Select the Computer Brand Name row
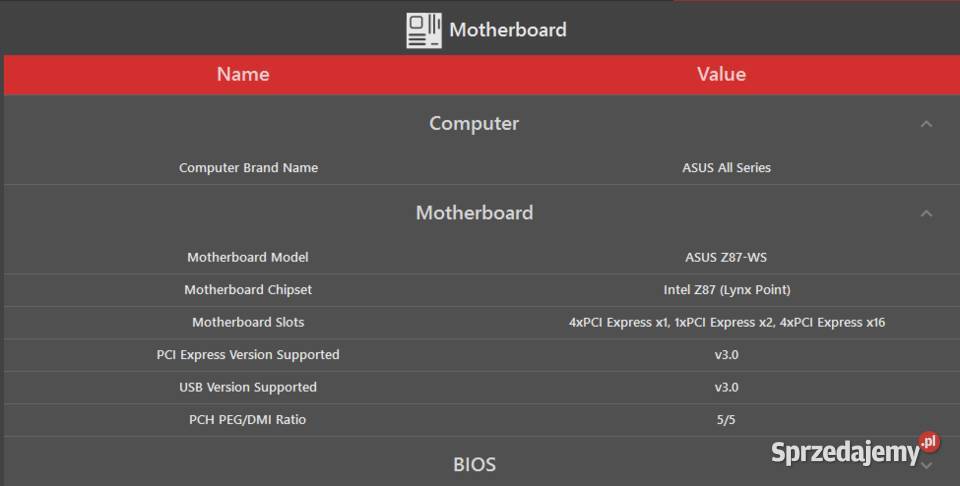This screenshot has height=486, width=960. click(481, 168)
